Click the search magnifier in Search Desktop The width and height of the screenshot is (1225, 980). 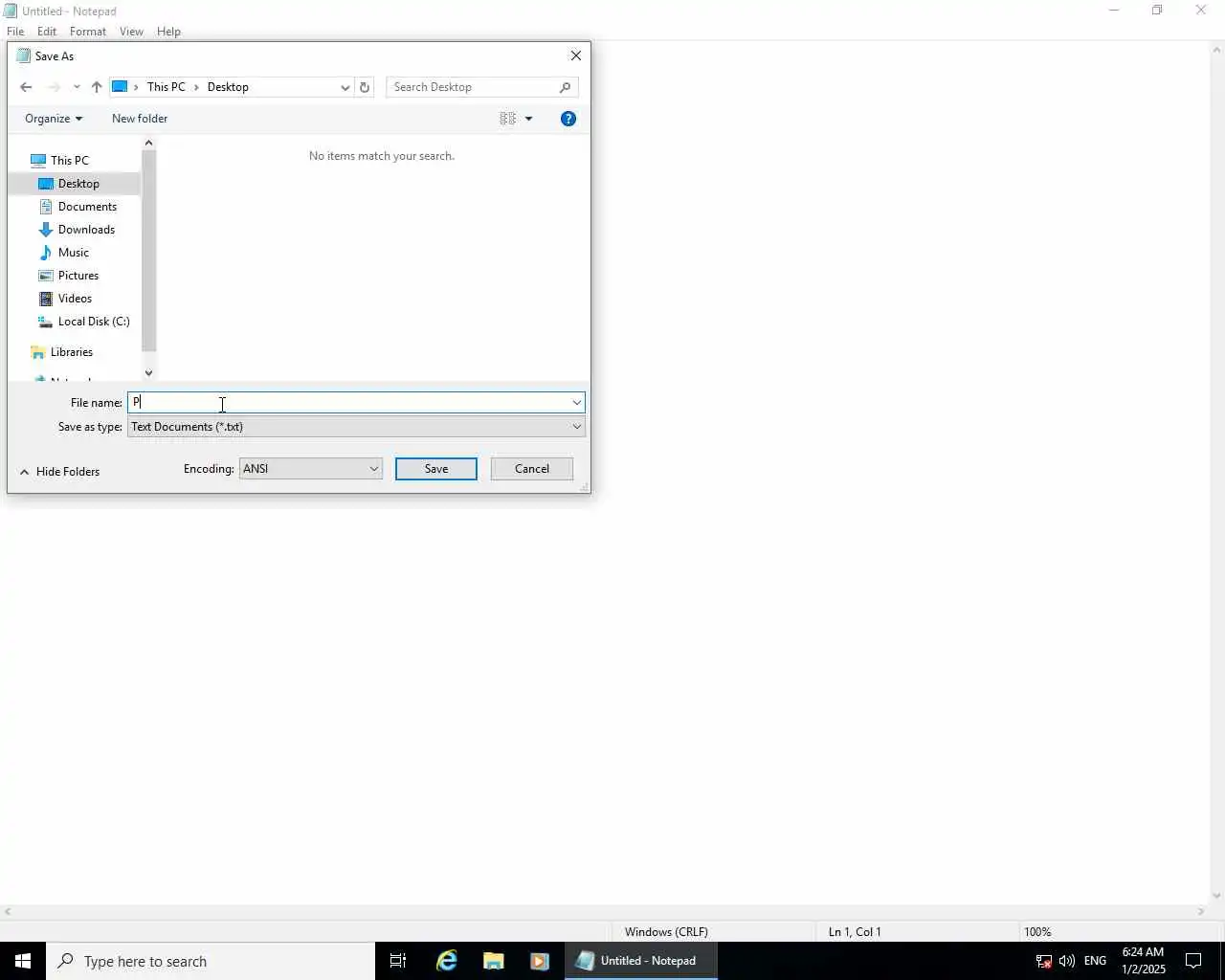(565, 87)
